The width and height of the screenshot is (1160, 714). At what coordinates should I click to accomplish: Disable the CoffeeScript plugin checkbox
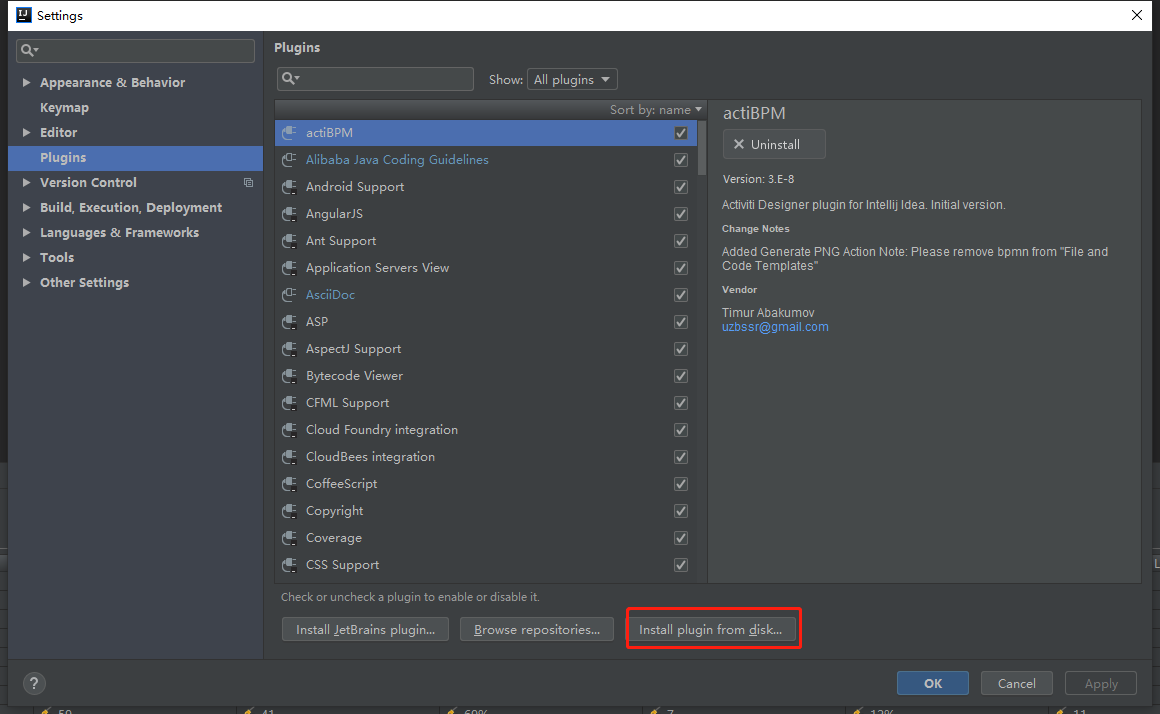pos(681,484)
